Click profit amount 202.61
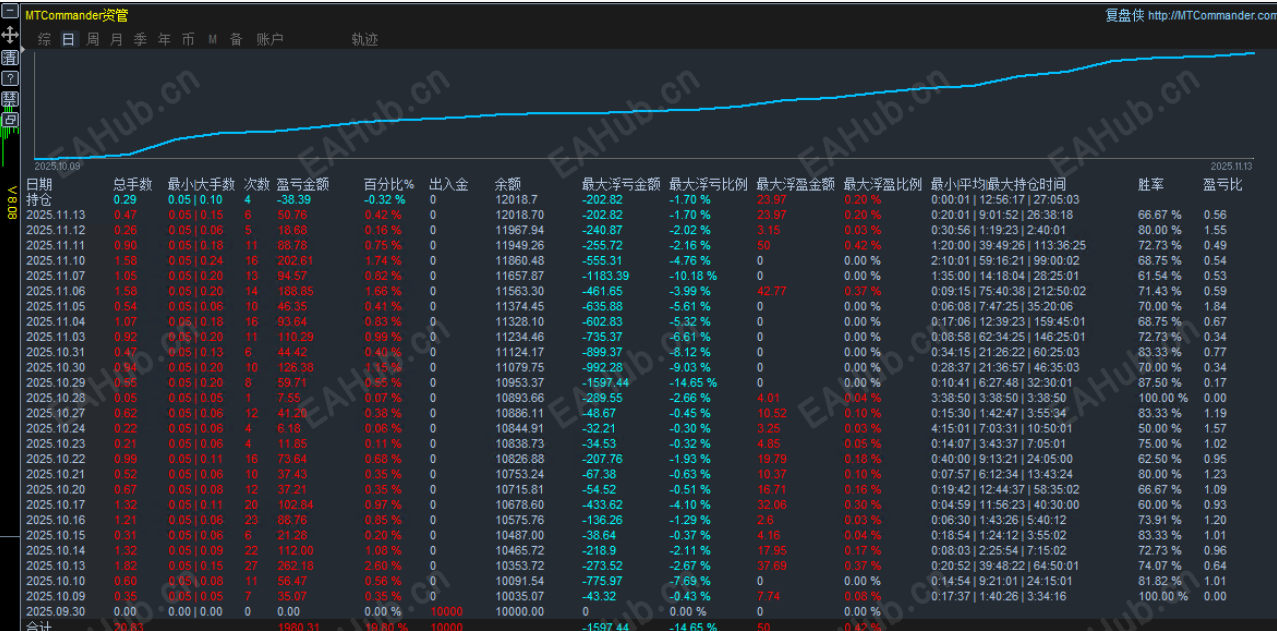Viewport: 1277px width, 631px height. click(294, 260)
